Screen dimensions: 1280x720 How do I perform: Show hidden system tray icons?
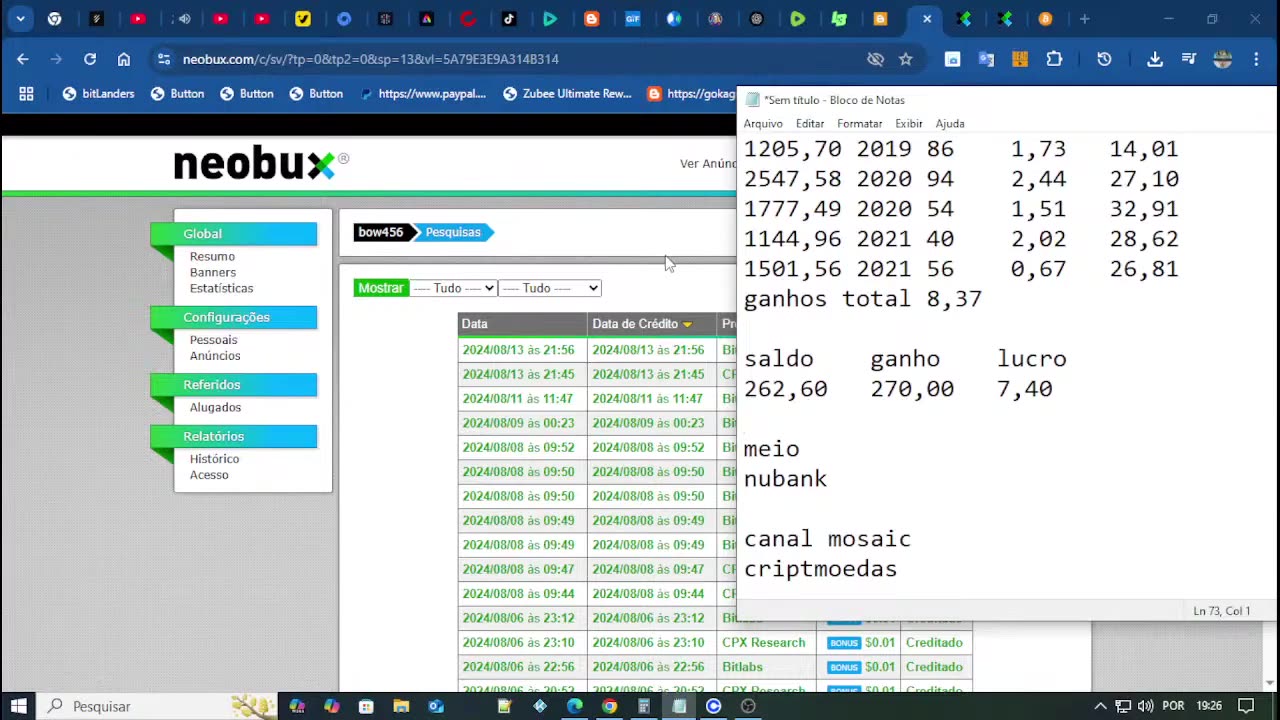pyautogui.click(x=1100, y=706)
